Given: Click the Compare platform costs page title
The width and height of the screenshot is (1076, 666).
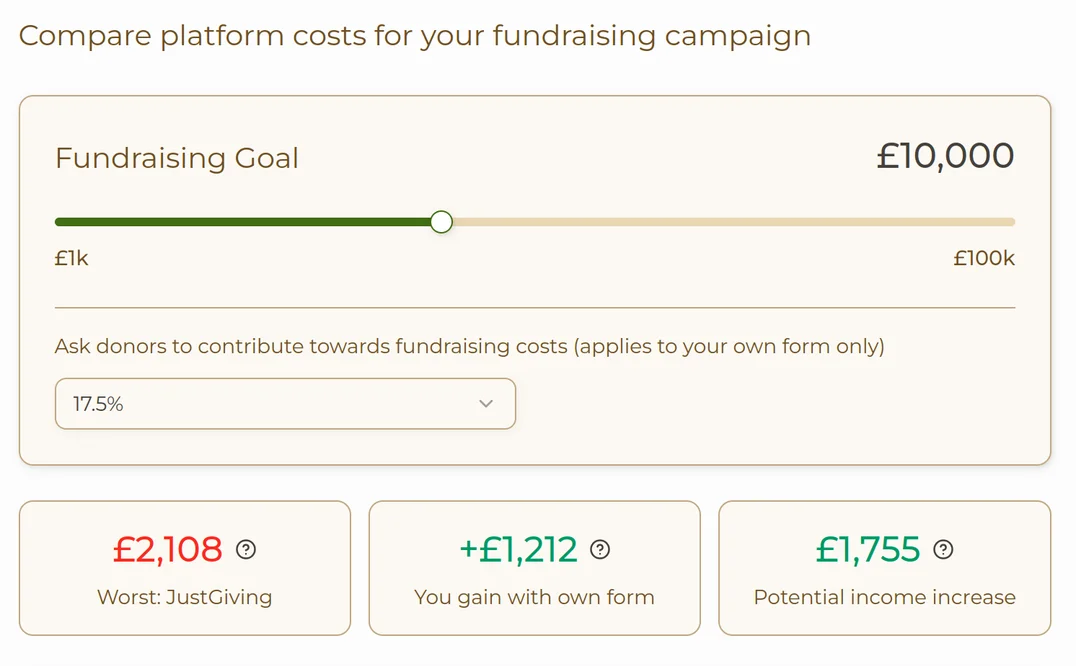Looking at the screenshot, I should (x=415, y=35).
